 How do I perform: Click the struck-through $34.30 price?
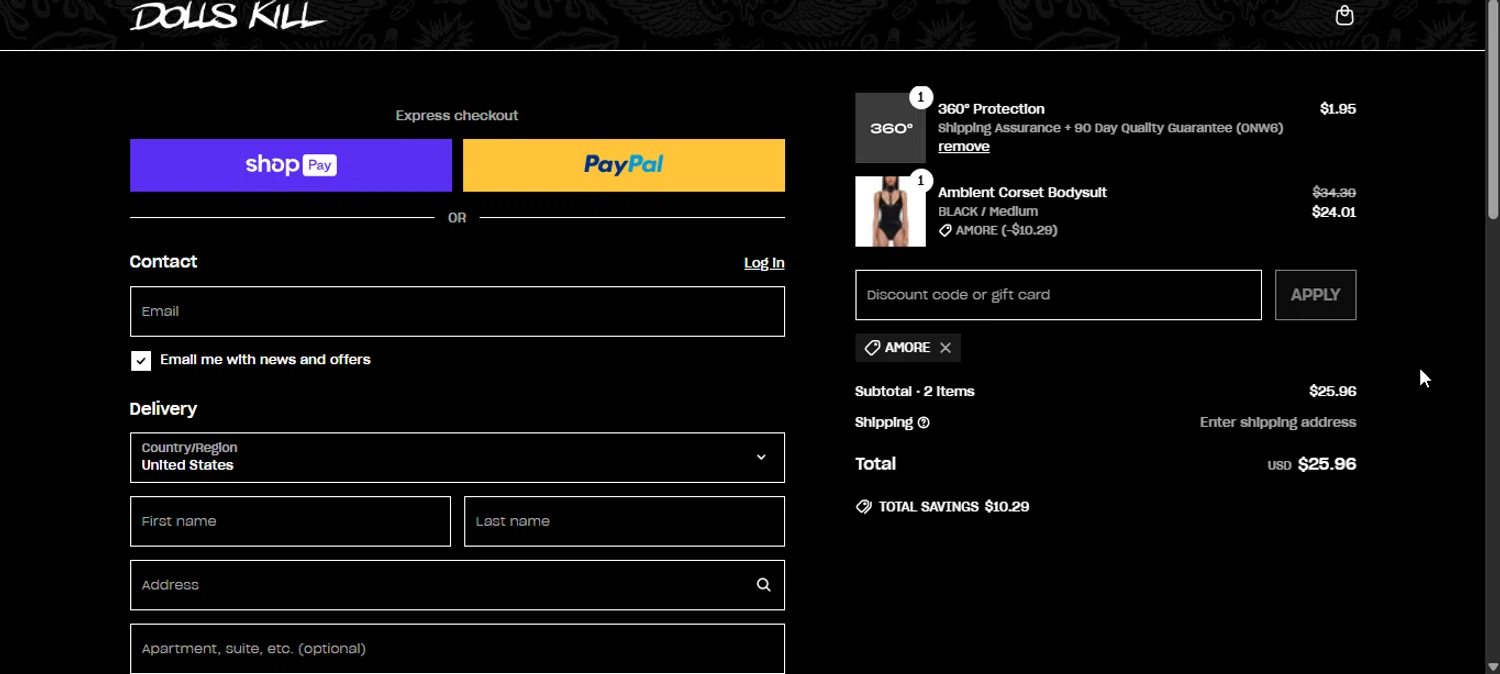(x=1334, y=192)
